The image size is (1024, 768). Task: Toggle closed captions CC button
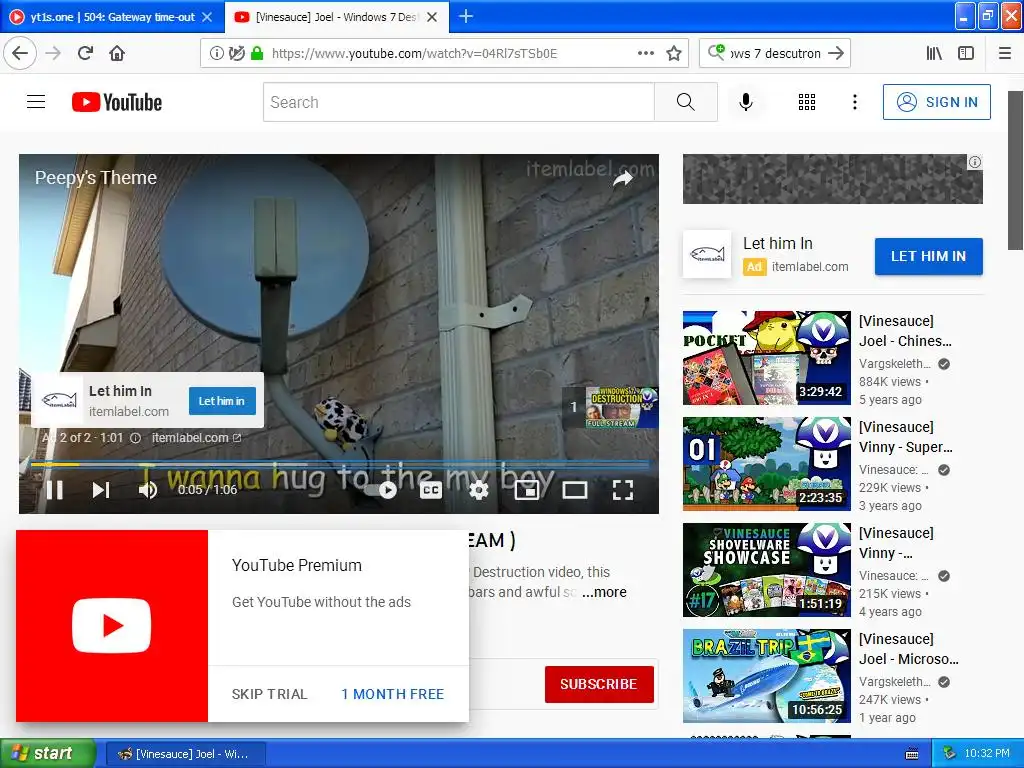coord(431,490)
